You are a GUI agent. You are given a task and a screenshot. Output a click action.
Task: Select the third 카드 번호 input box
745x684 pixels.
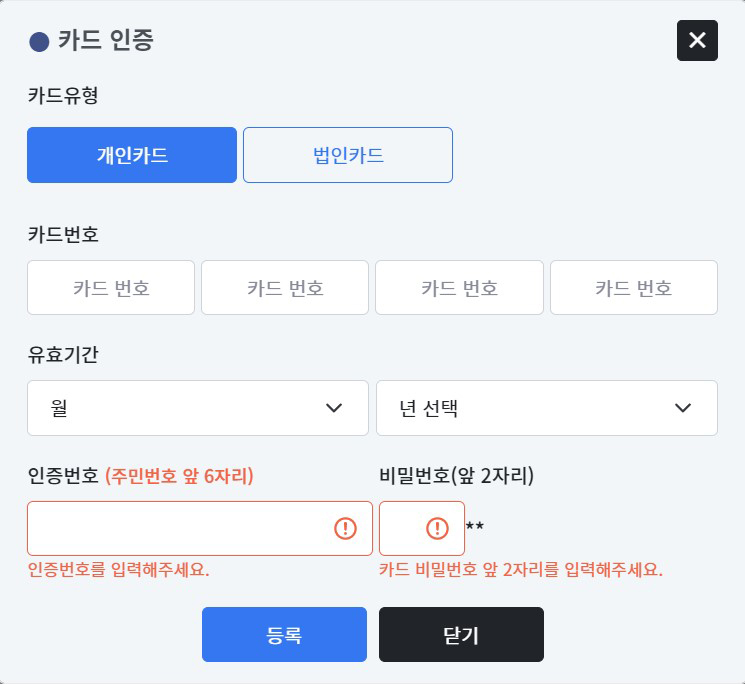(x=459, y=287)
